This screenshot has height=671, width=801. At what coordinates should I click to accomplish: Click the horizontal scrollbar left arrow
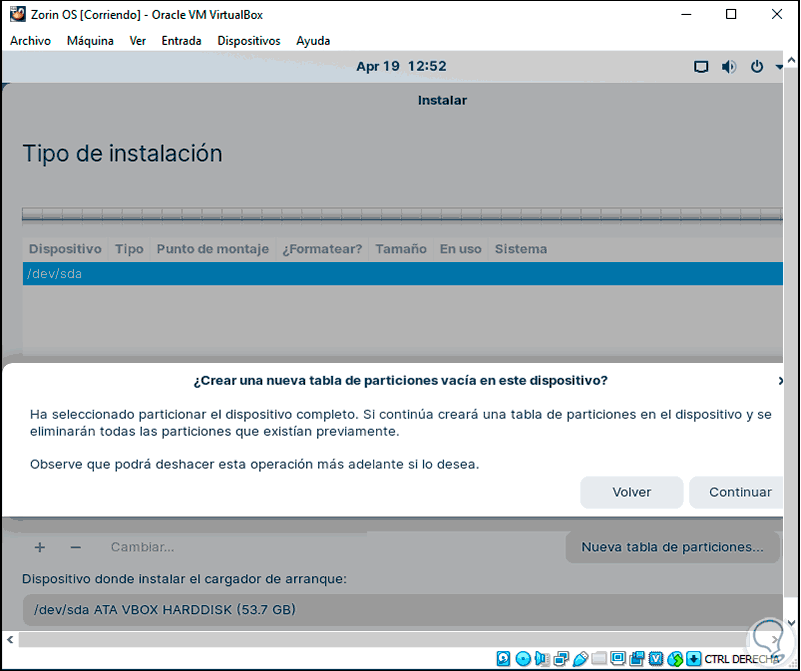pyautogui.click(x=10, y=639)
